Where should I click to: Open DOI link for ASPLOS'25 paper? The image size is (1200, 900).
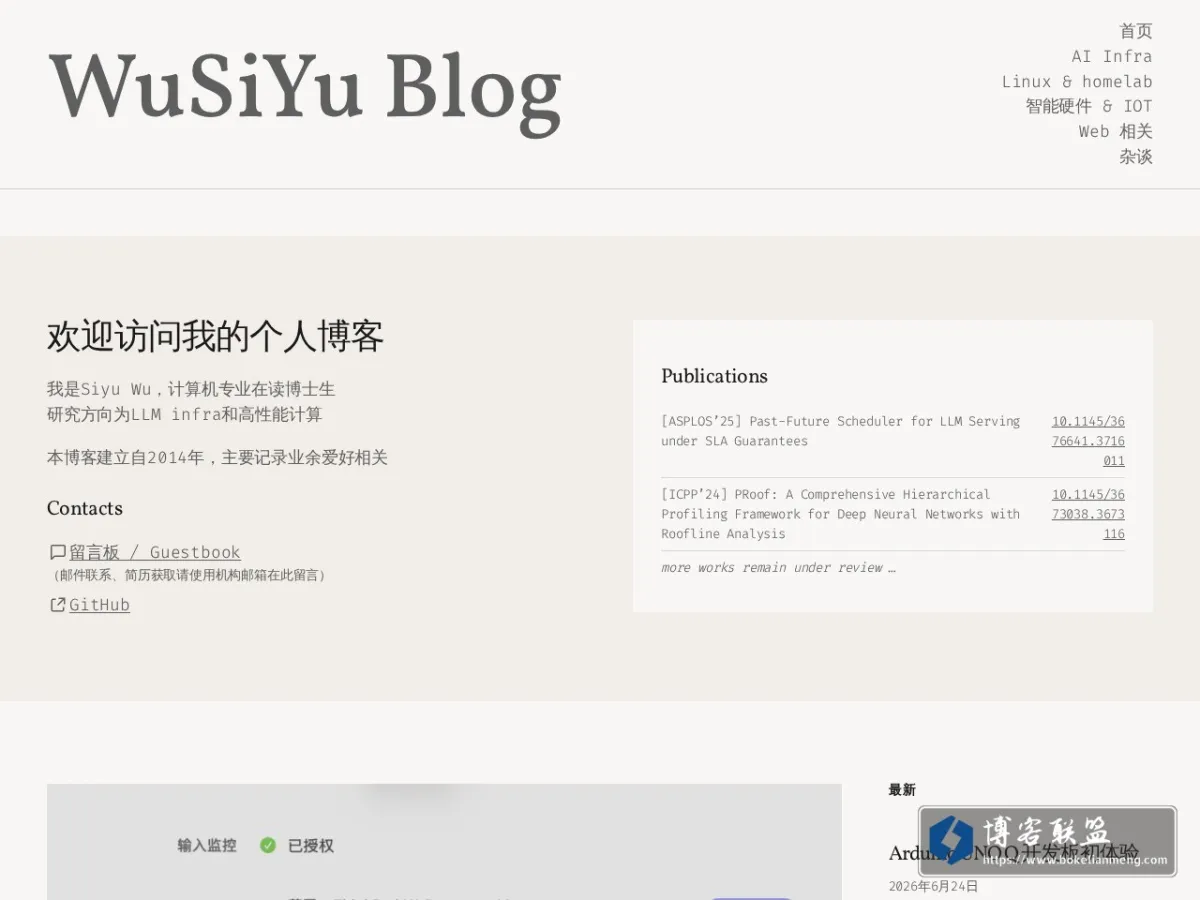[1088, 441]
